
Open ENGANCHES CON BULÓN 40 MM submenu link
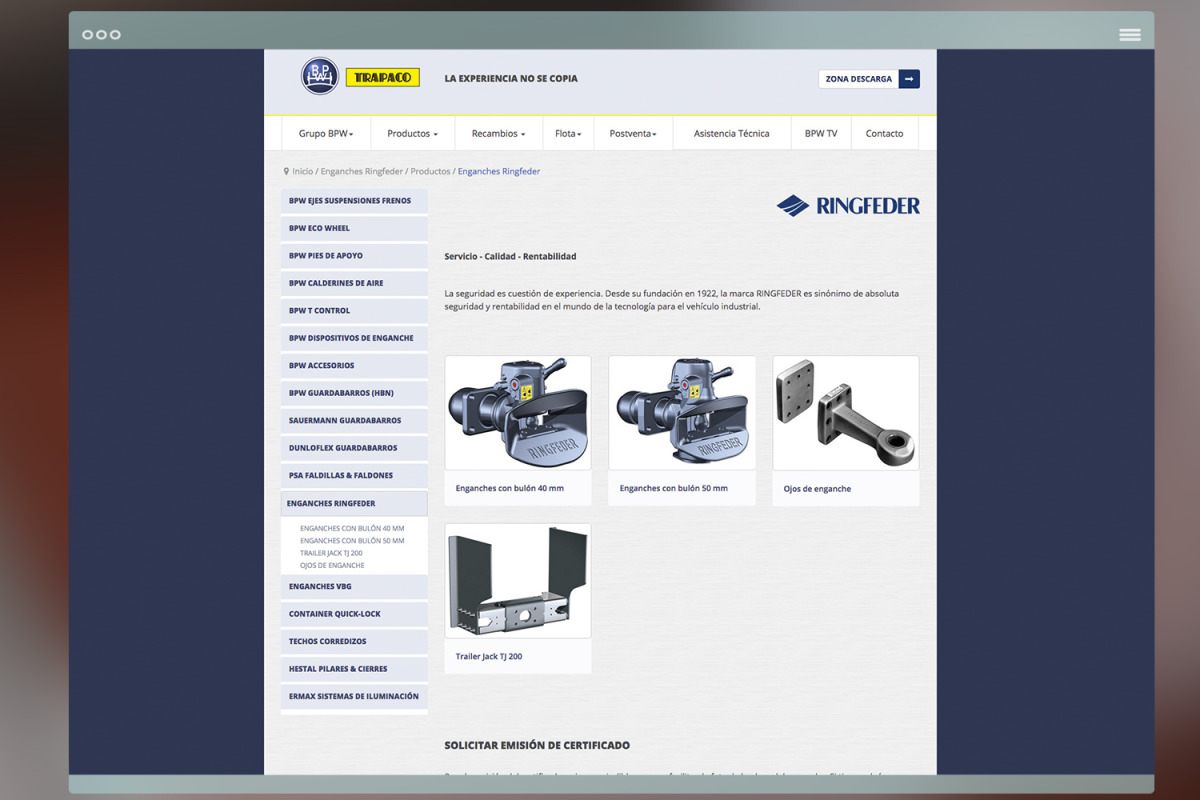352,529
